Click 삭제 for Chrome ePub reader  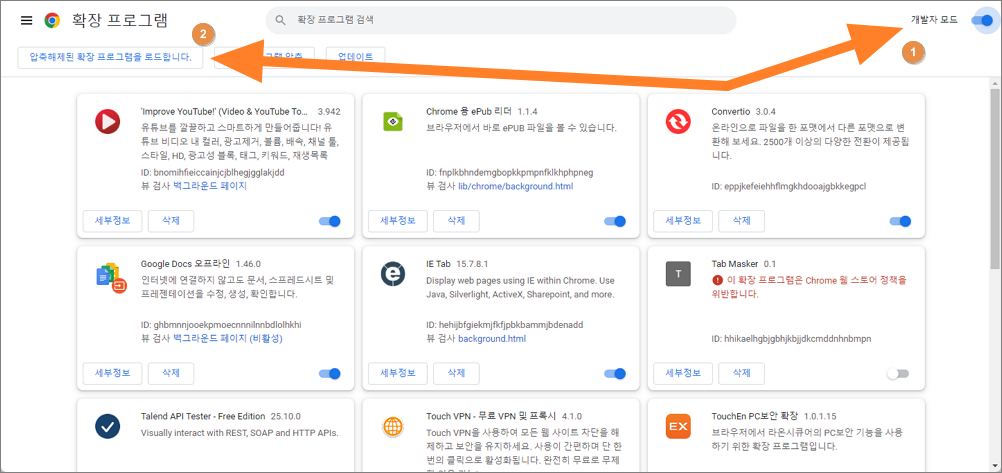pos(456,221)
